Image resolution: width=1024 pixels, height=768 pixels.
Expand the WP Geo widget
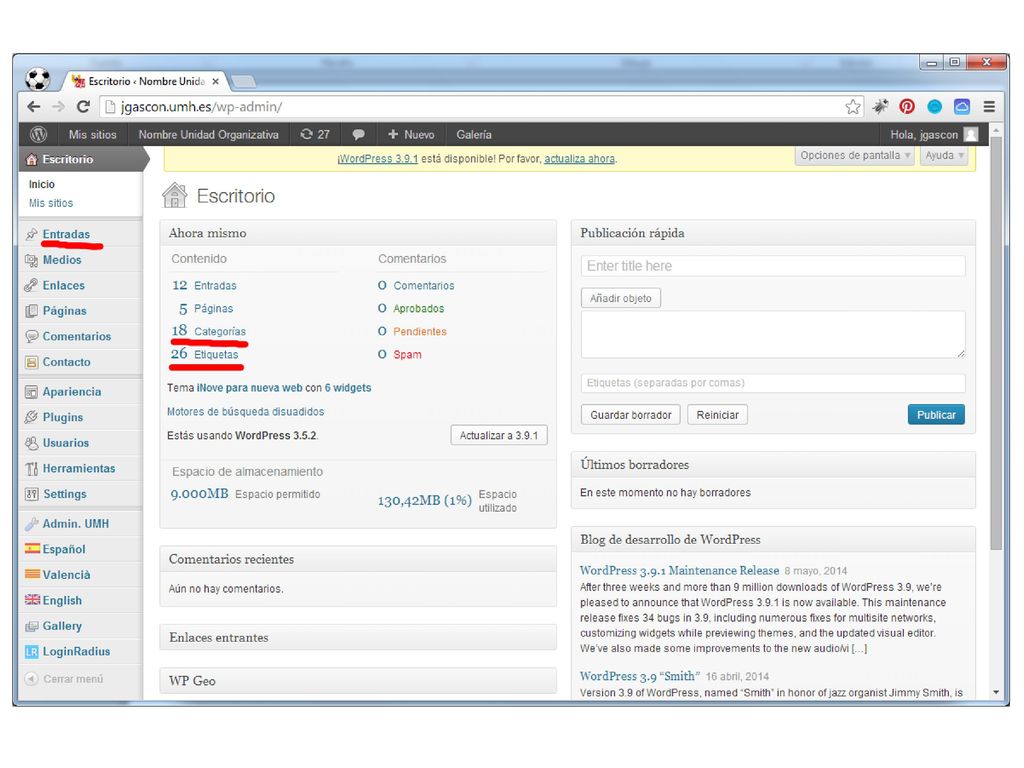point(358,680)
